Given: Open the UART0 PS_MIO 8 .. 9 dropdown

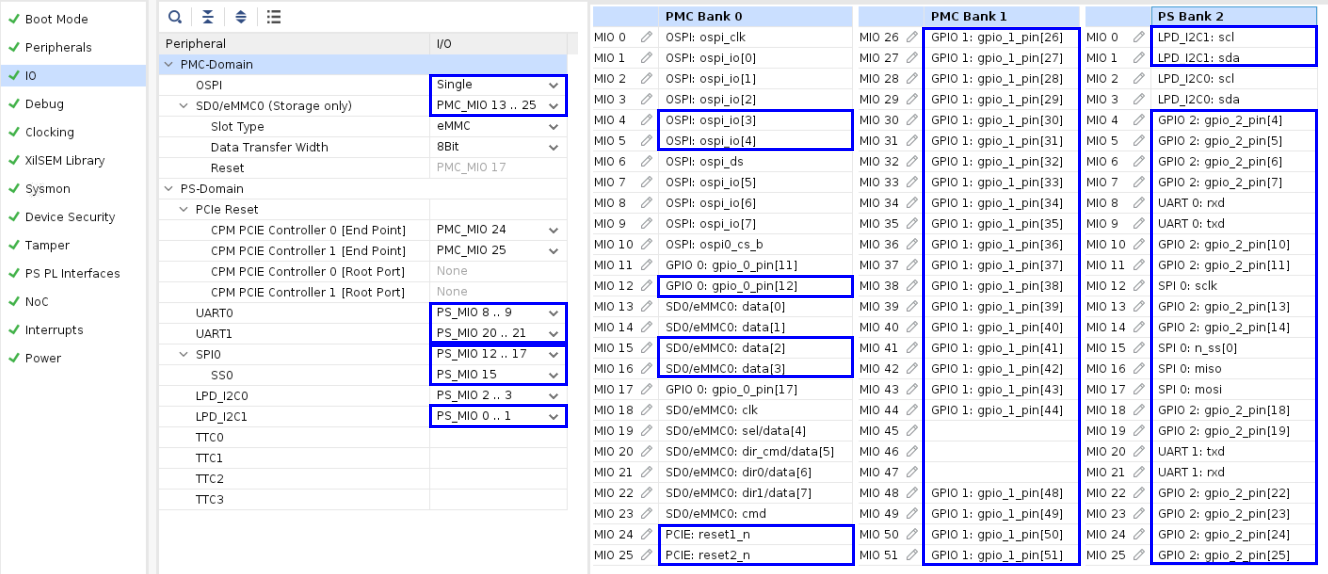Looking at the screenshot, I should tap(553, 313).
